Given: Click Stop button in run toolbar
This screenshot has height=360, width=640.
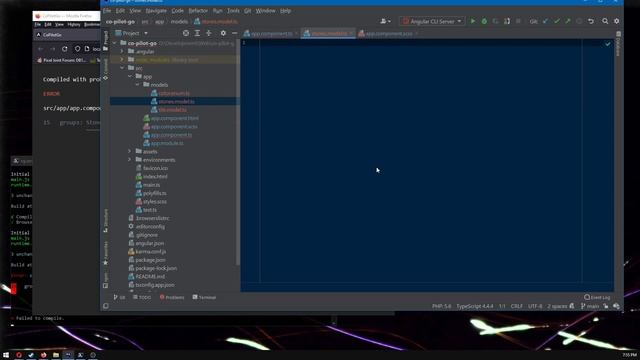Looking at the screenshot, I should 518,21.
